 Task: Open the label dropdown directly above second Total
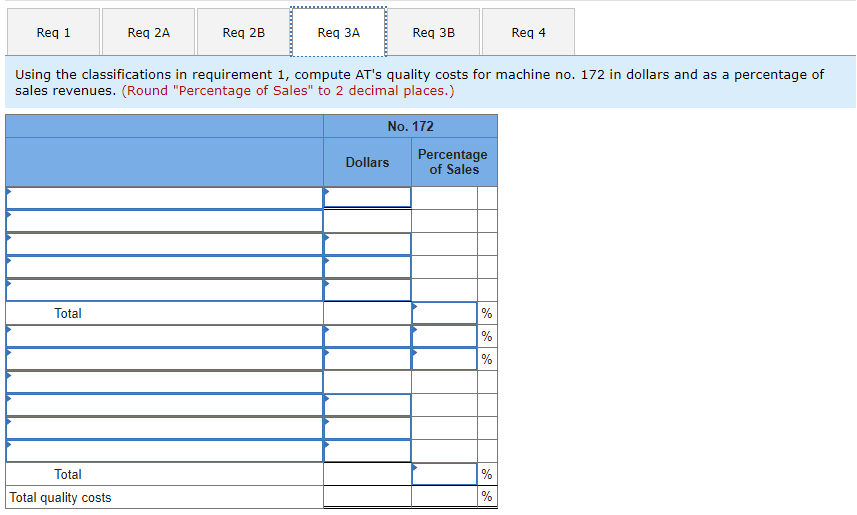(165, 450)
